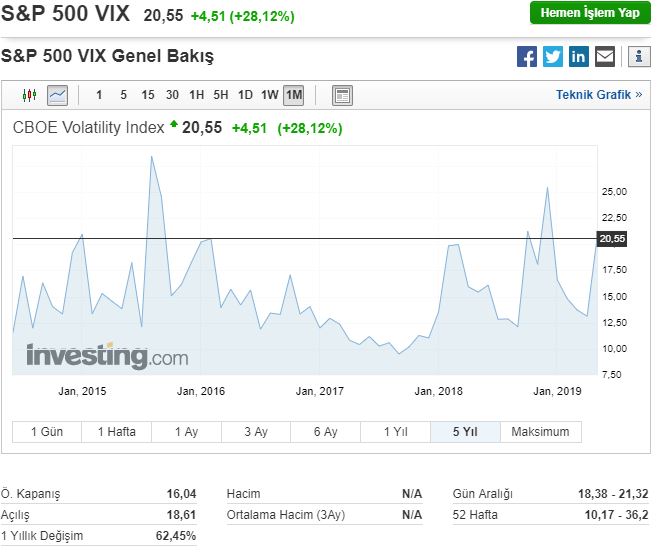Click the Ortalama Hacim (3Ay) label
This screenshot has height=560, width=664.
point(286,515)
